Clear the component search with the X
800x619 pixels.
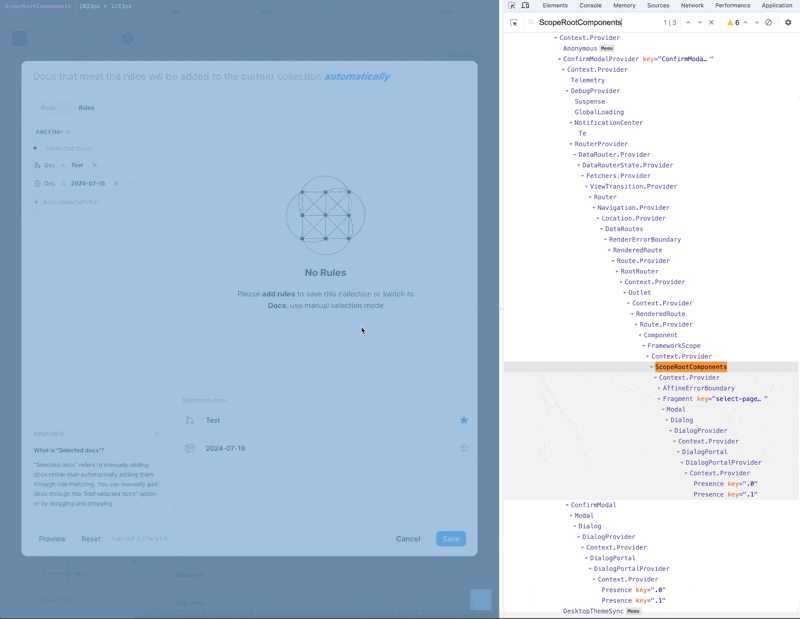click(712, 22)
